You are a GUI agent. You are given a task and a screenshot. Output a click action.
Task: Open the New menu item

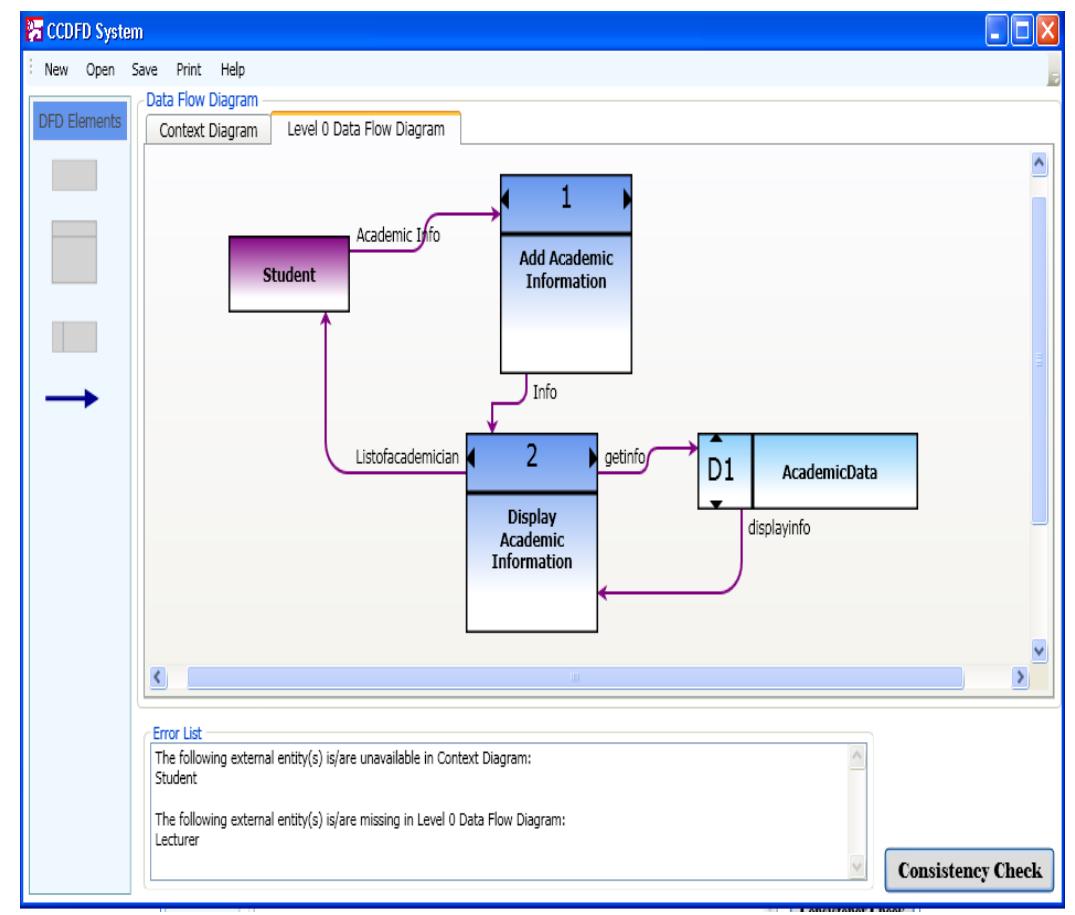click(56, 70)
